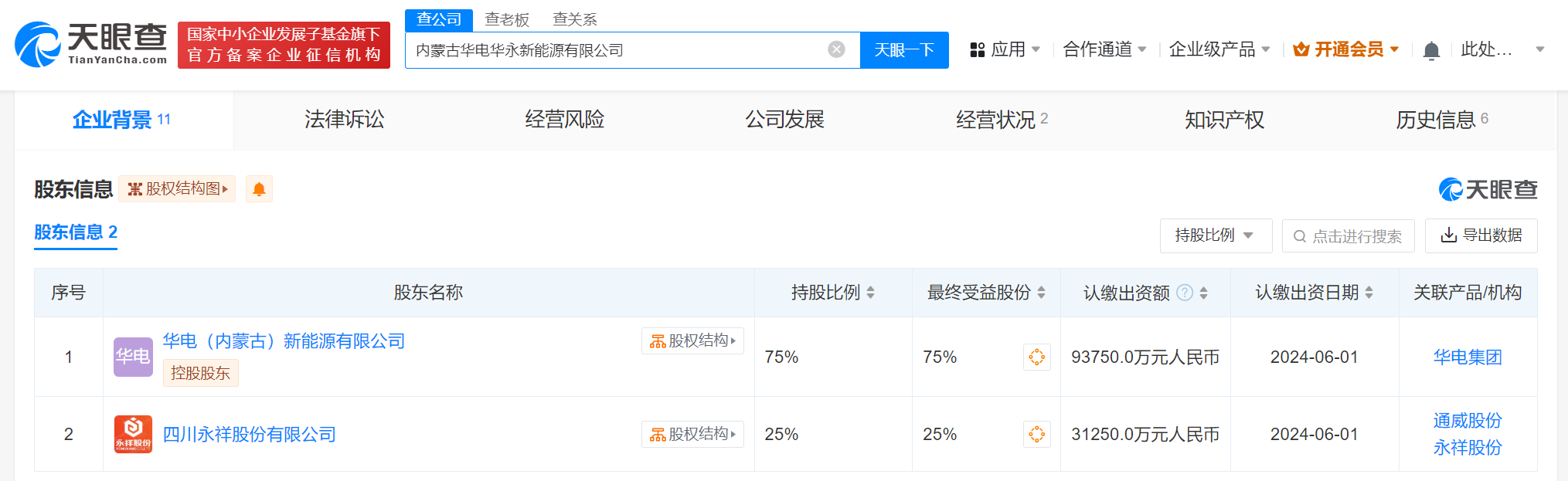The height and width of the screenshot is (481, 1568).
Task: Expand the 应用 dropdown menu
Action: [1005, 50]
